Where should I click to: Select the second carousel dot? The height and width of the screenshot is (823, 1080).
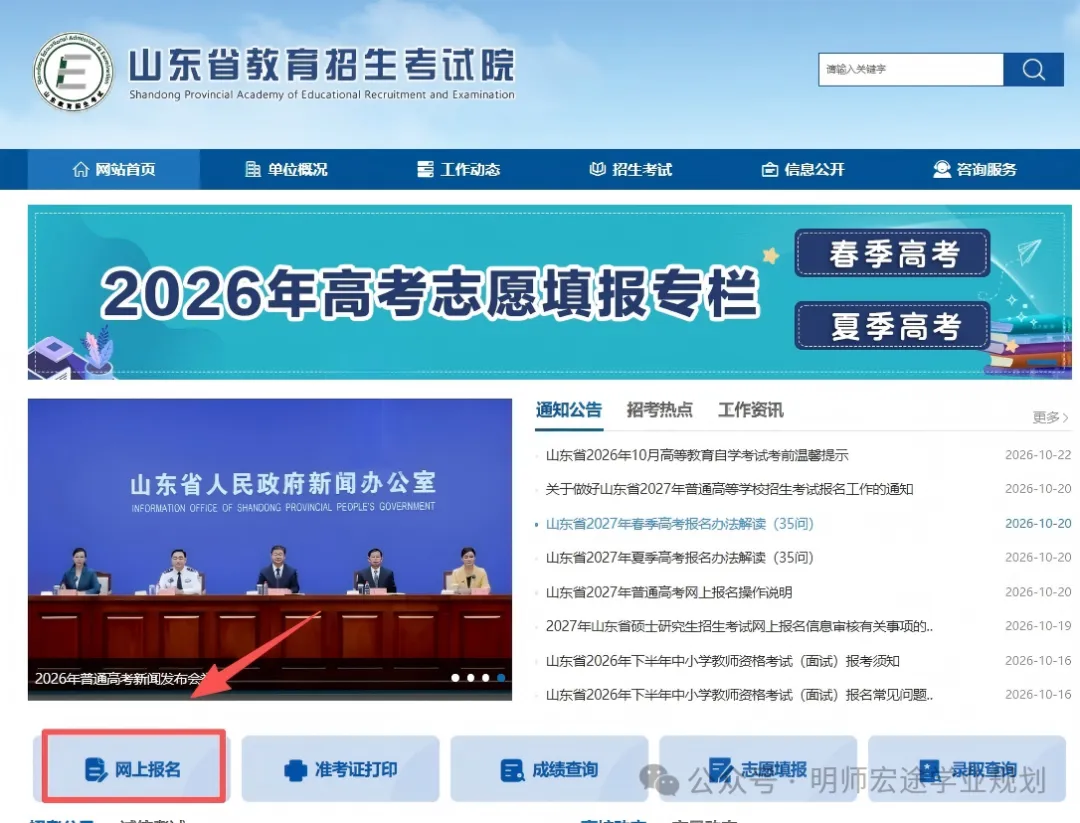click(x=470, y=678)
